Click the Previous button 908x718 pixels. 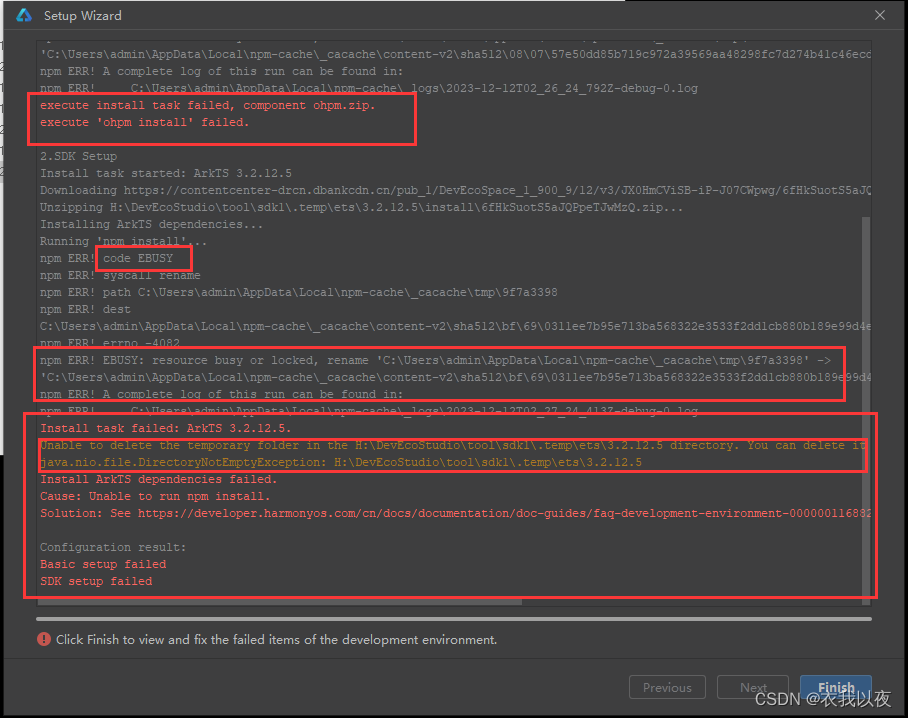tap(667, 687)
